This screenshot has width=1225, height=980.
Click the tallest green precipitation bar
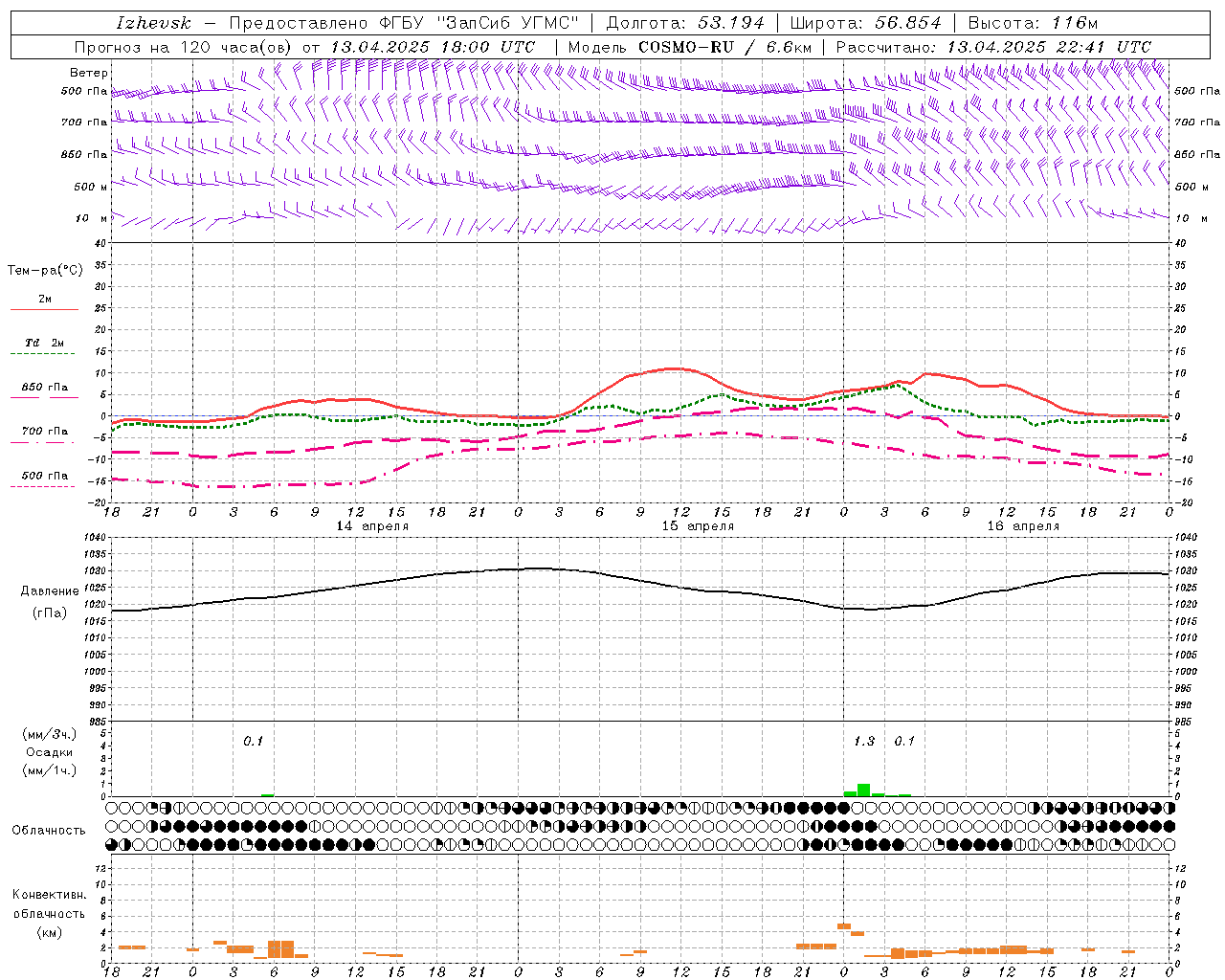(863, 790)
